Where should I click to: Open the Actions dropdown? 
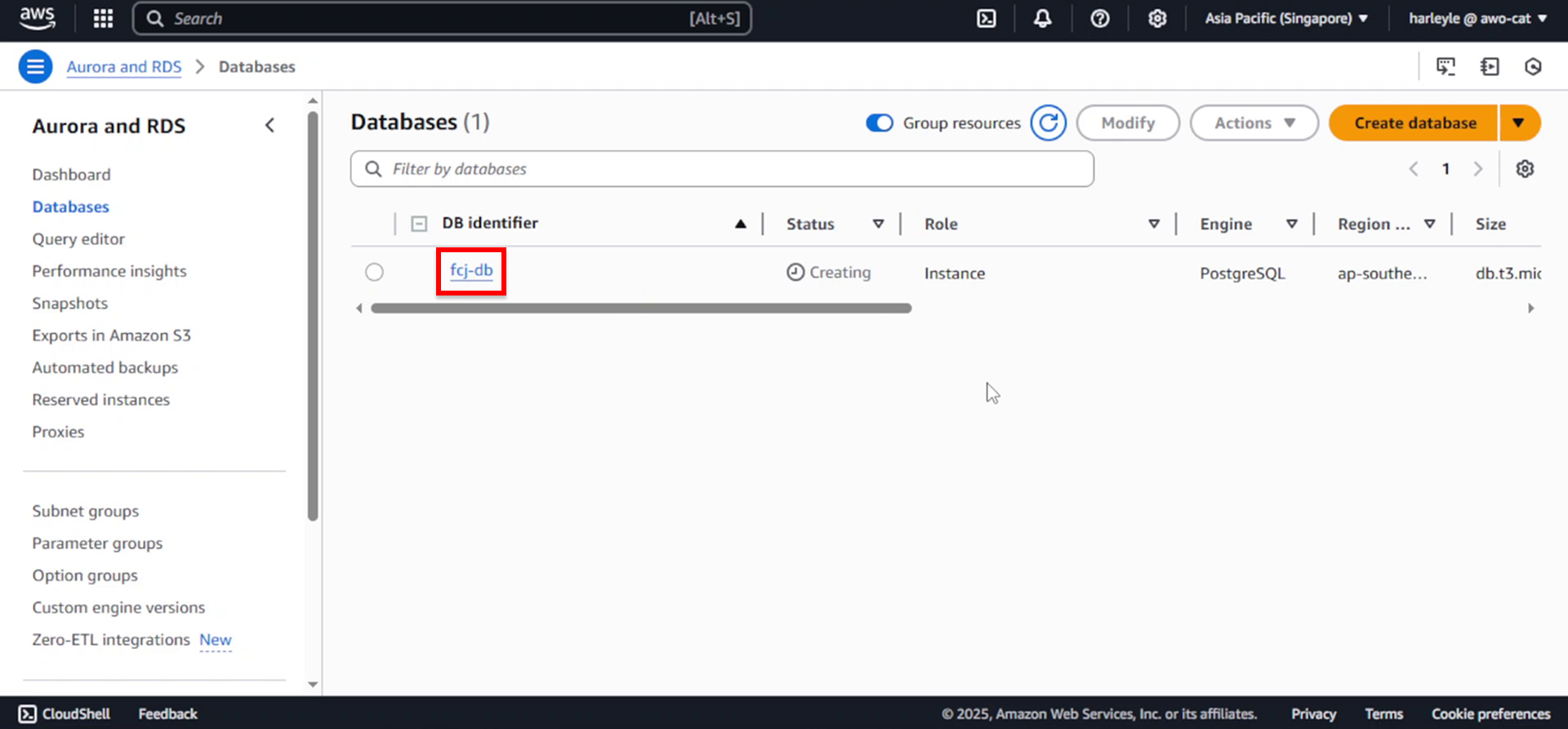(1254, 122)
